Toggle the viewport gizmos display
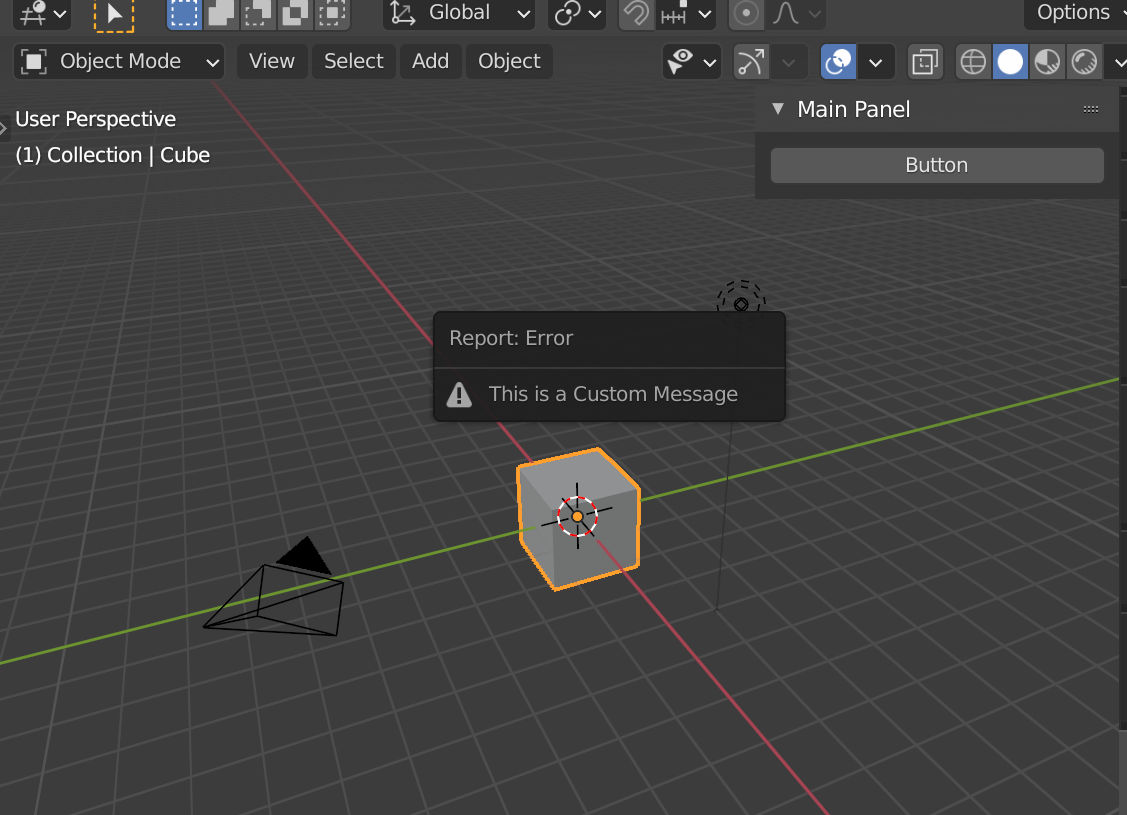1127x815 pixels. [751, 61]
